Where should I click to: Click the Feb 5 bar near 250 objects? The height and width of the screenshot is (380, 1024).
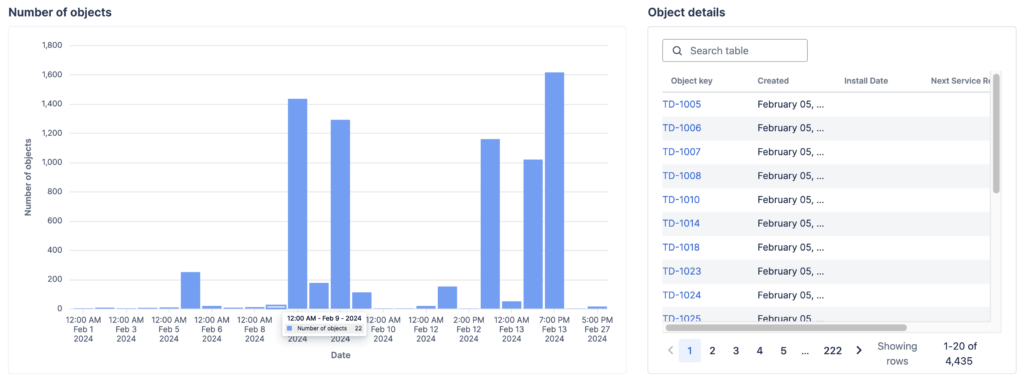[x=191, y=290]
